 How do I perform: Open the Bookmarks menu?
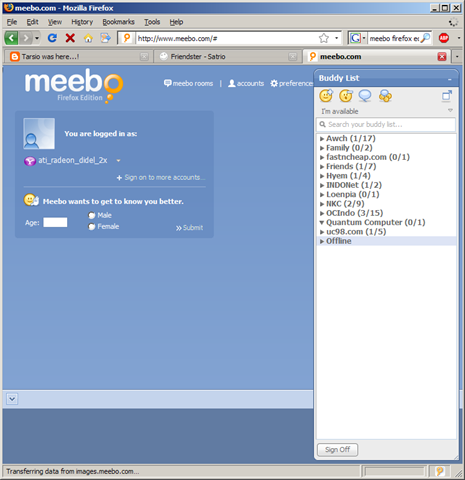(118, 22)
